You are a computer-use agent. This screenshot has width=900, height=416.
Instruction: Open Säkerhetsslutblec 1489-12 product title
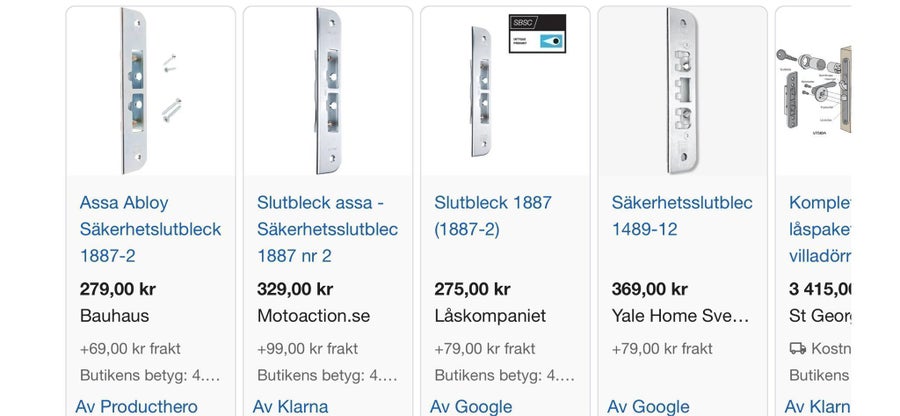[682, 216]
